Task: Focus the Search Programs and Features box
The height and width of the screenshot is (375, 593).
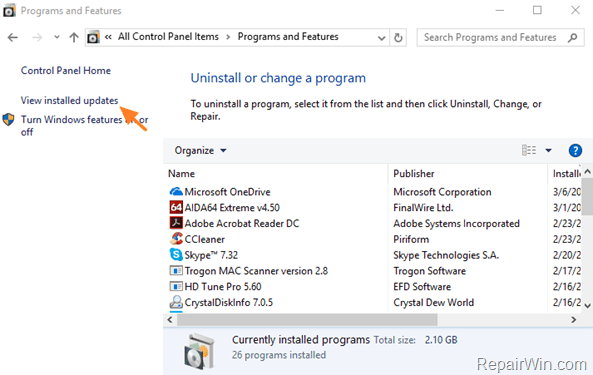Action: (500, 37)
